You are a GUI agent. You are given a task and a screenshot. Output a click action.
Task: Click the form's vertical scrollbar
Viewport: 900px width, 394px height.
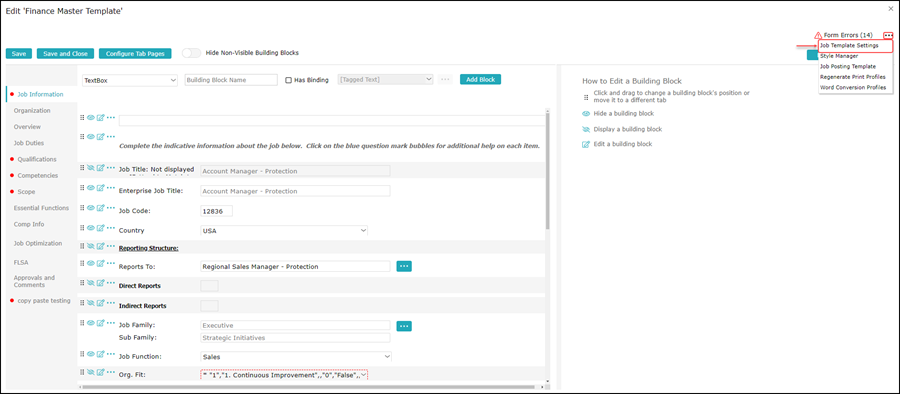pyautogui.click(x=547, y=171)
